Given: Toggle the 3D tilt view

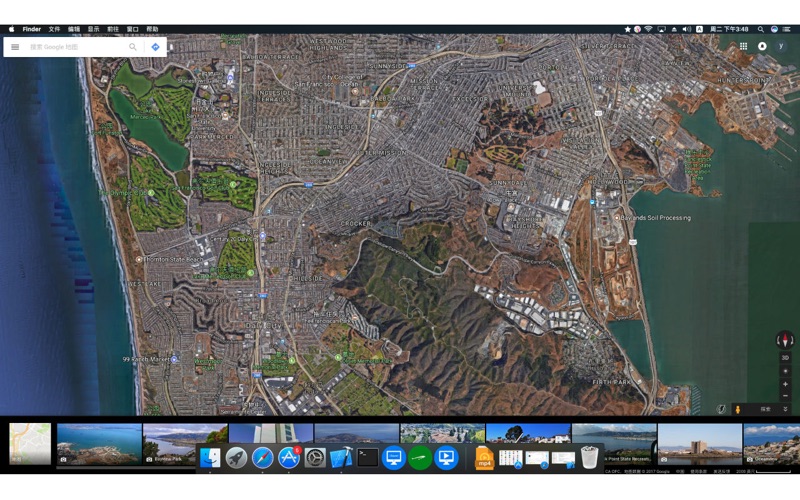Looking at the screenshot, I should tap(785, 358).
